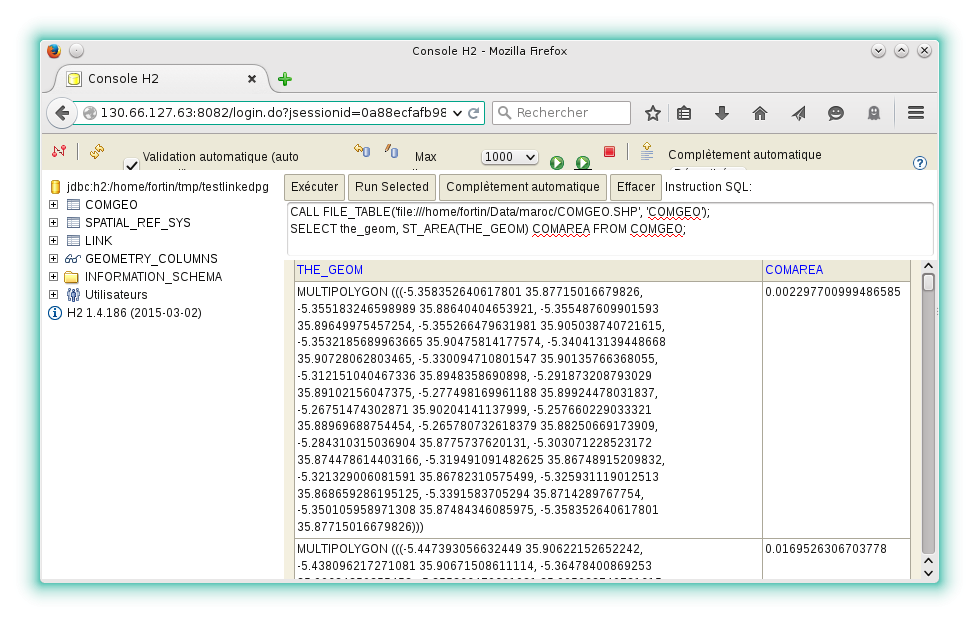
Task: Toggle the Validation automatique checkbox
Action: 131,164
